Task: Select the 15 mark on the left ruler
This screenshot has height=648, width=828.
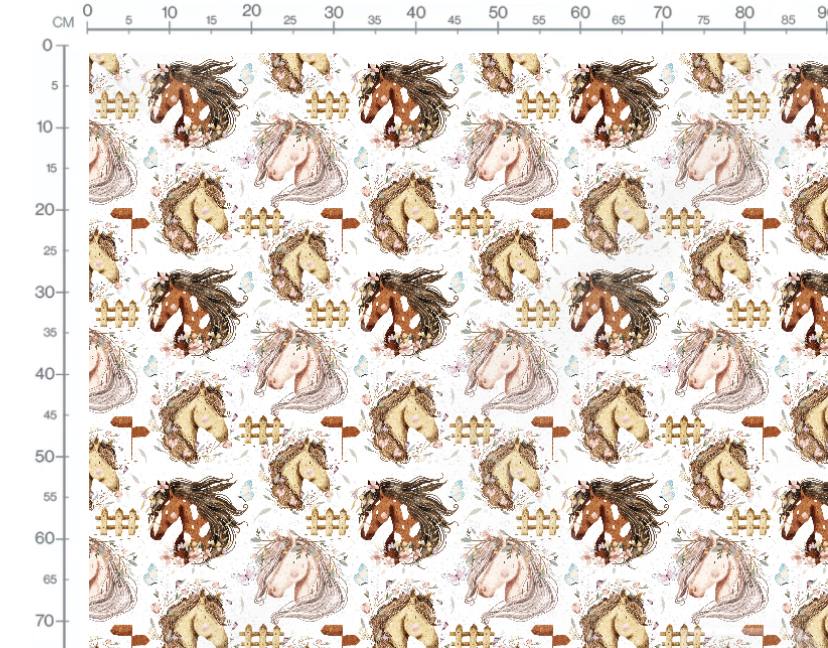Action: 51,168
